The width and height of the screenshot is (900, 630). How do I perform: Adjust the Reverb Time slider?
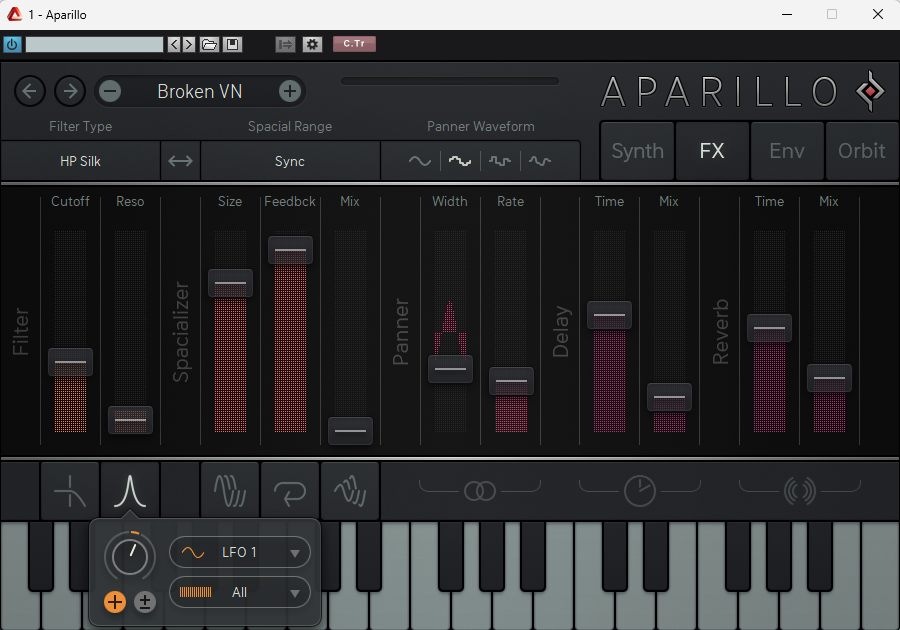click(x=769, y=328)
